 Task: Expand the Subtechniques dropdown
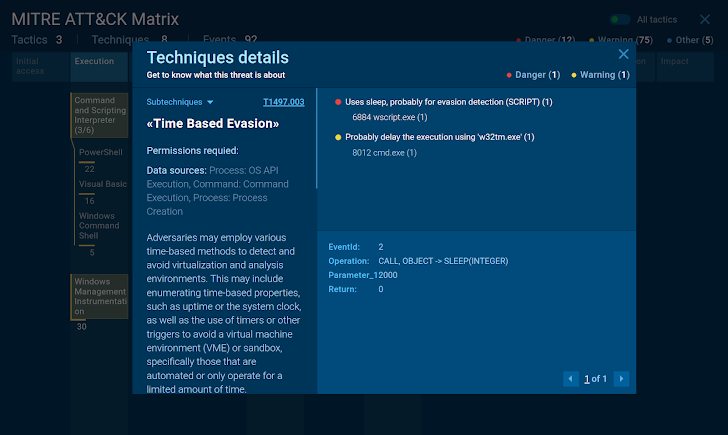click(180, 102)
